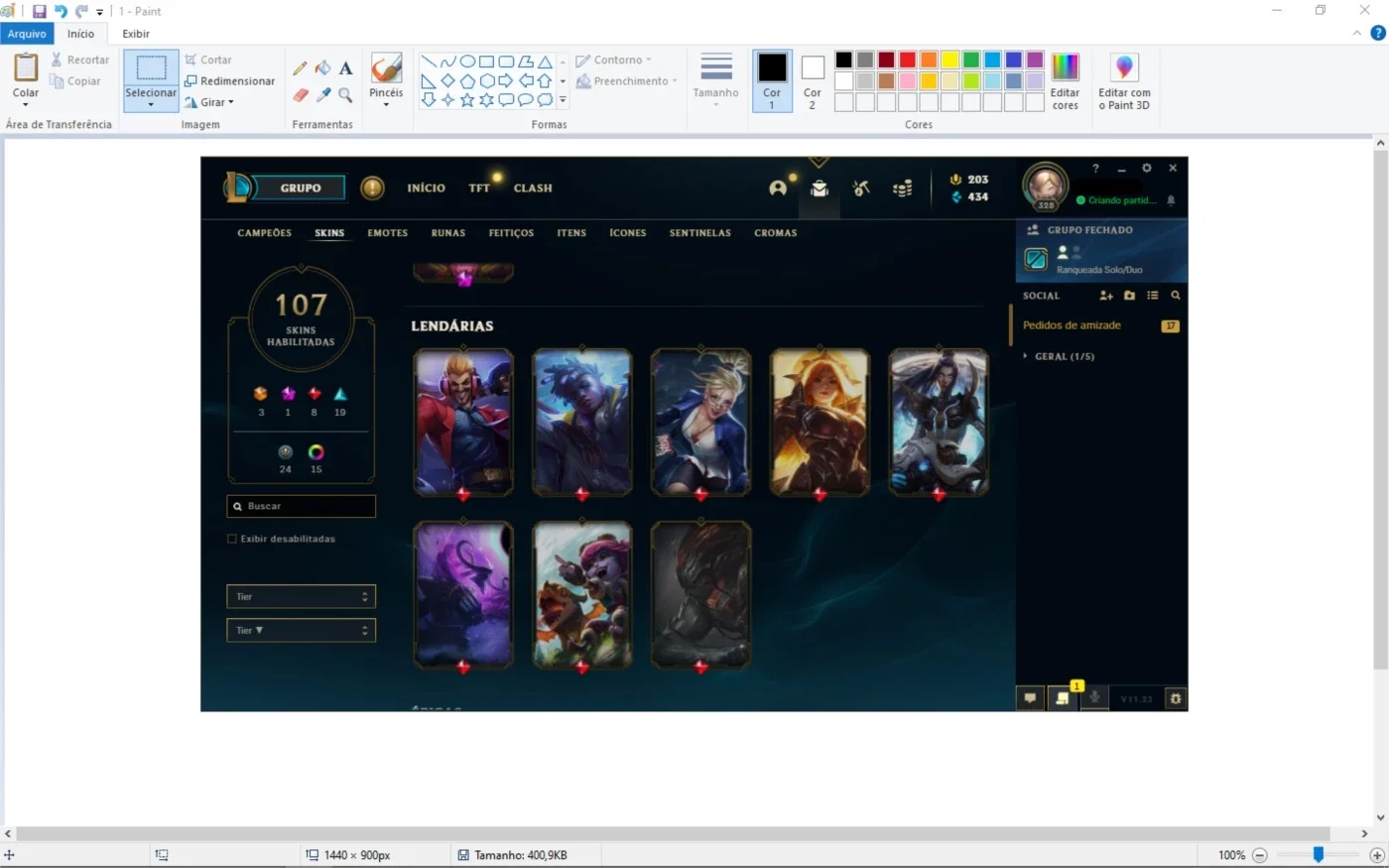
Task: Select the Magnifier tool
Action: (345, 95)
